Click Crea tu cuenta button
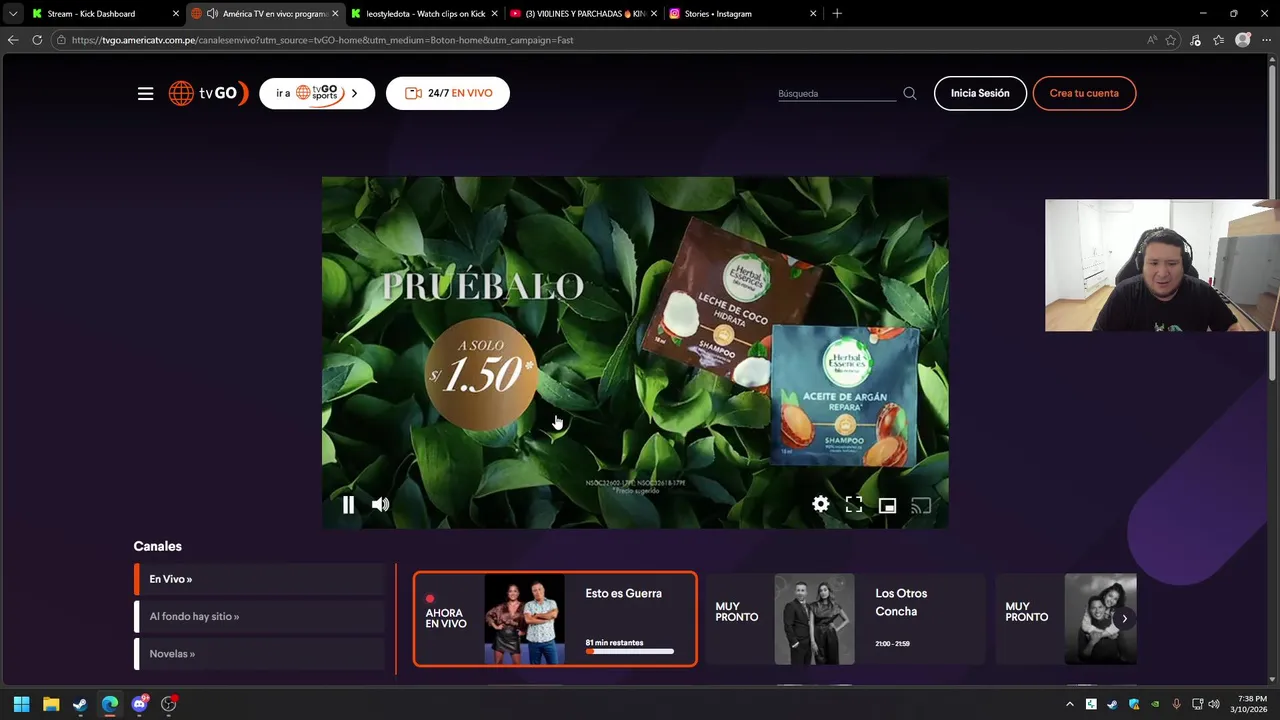Image resolution: width=1280 pixels, height=720 pixels. coord(1084,93)
